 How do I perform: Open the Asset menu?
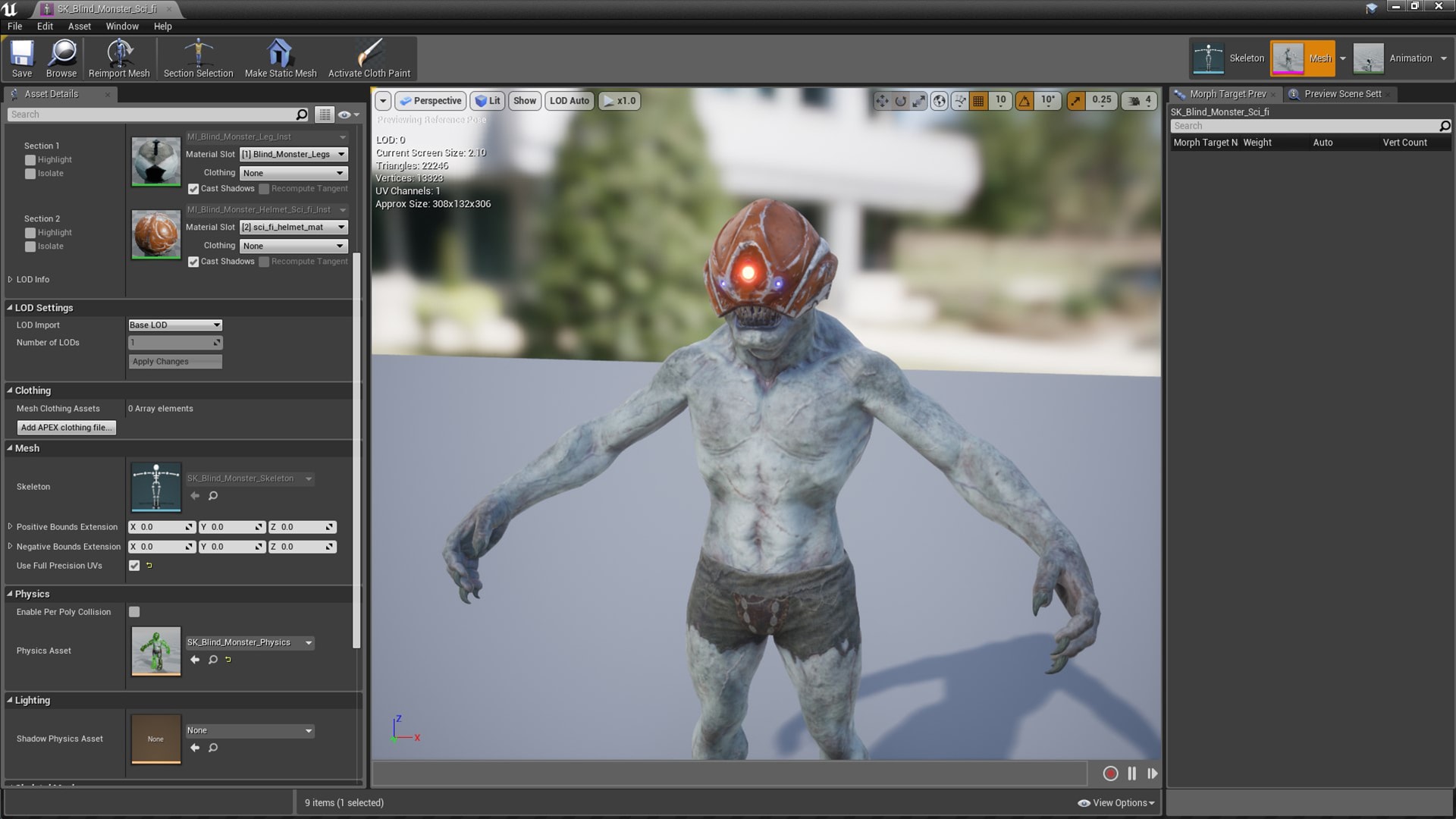(79, 26)
